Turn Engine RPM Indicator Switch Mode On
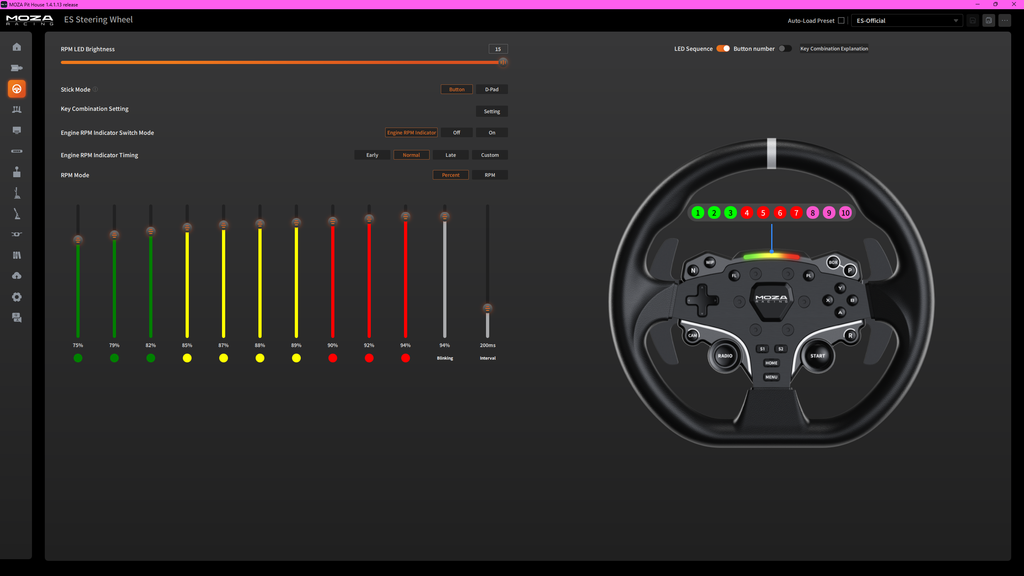Image resolution: width=1024 pixels, height=576 pixels. pyautogui.click(x=492, y=133)
